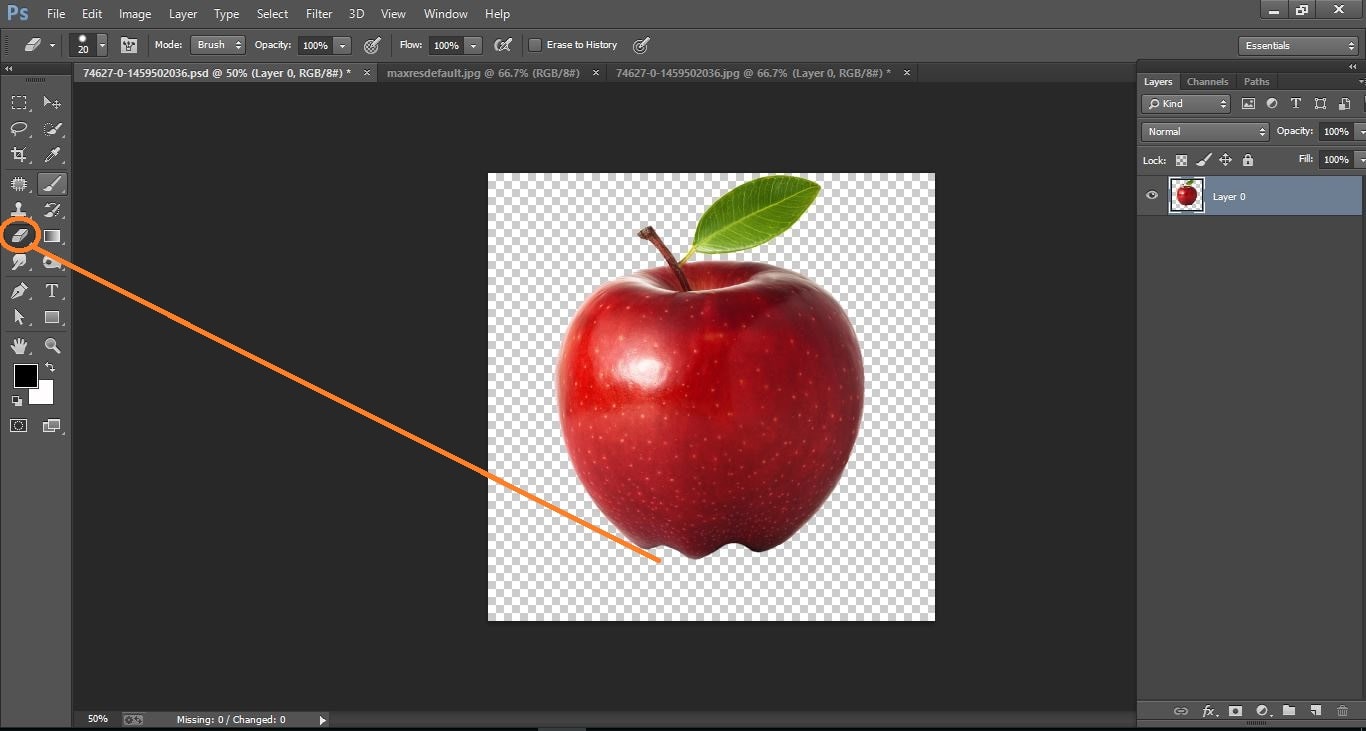Viewport: 1366px width, 731px height.
Task: Add a layer mask from the Layers panel
Action: [1235, 711]
